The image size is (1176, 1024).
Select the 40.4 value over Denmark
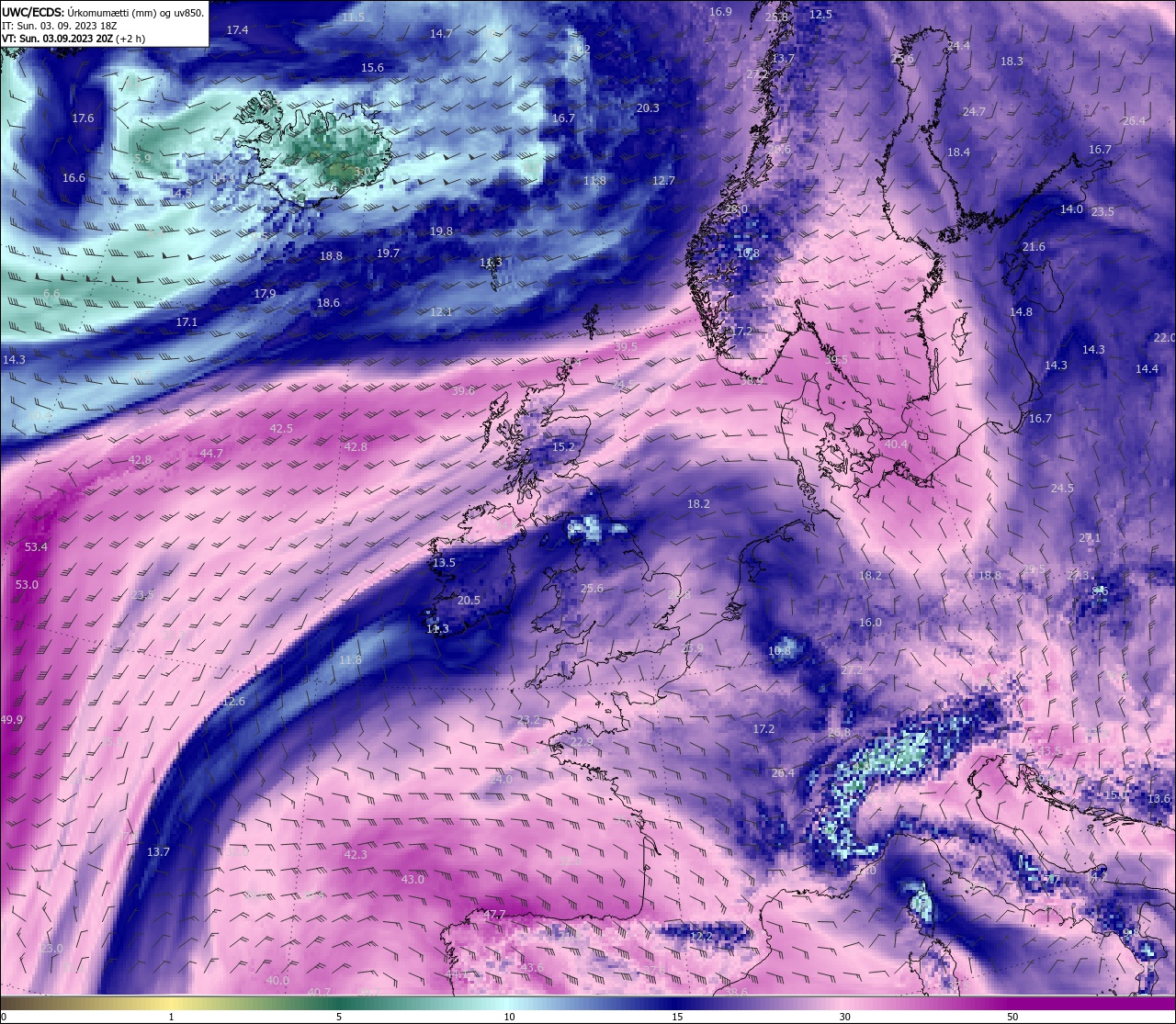click(x=896, y=444)
